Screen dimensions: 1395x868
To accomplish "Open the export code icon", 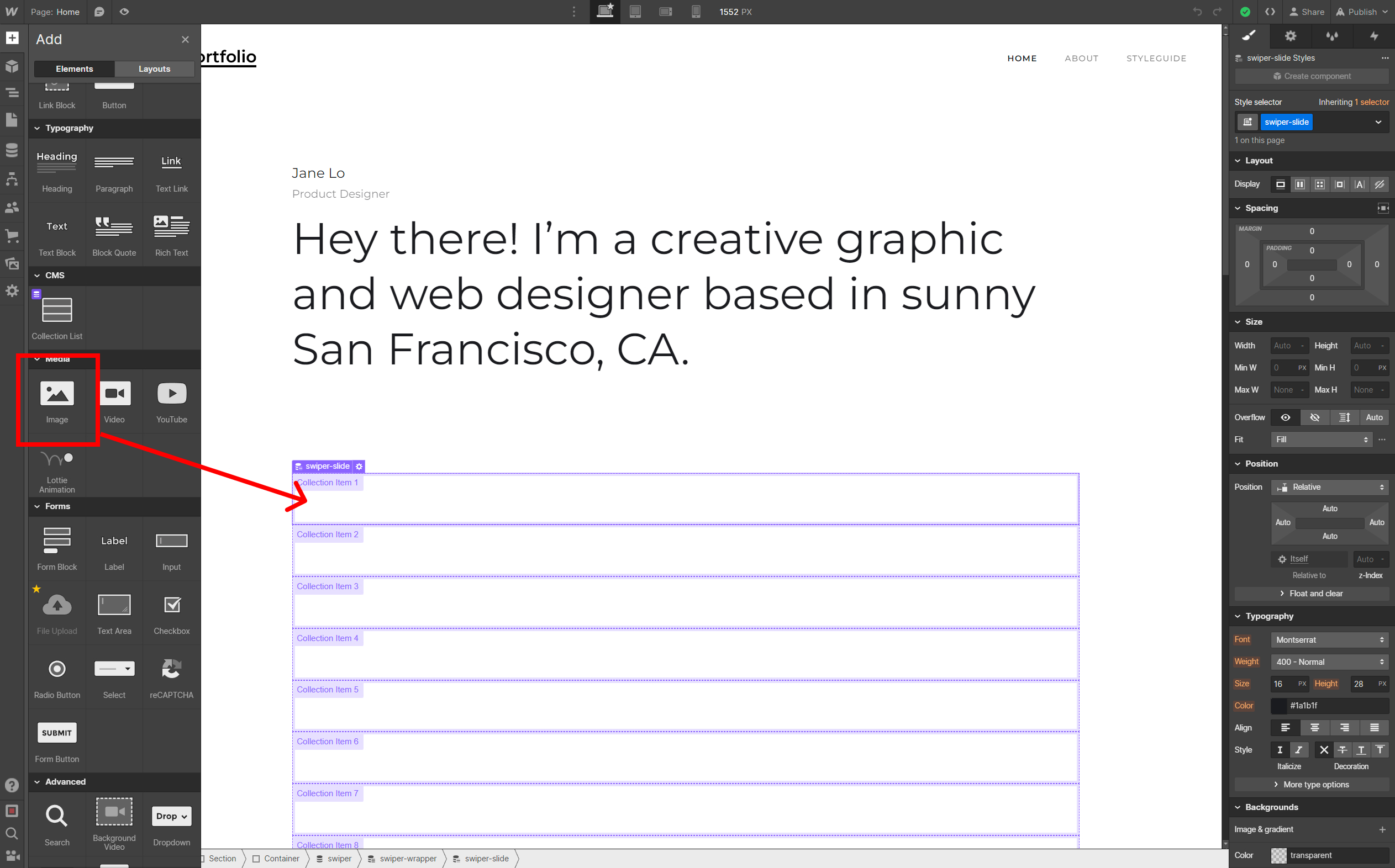I will tap(1270, 12).
